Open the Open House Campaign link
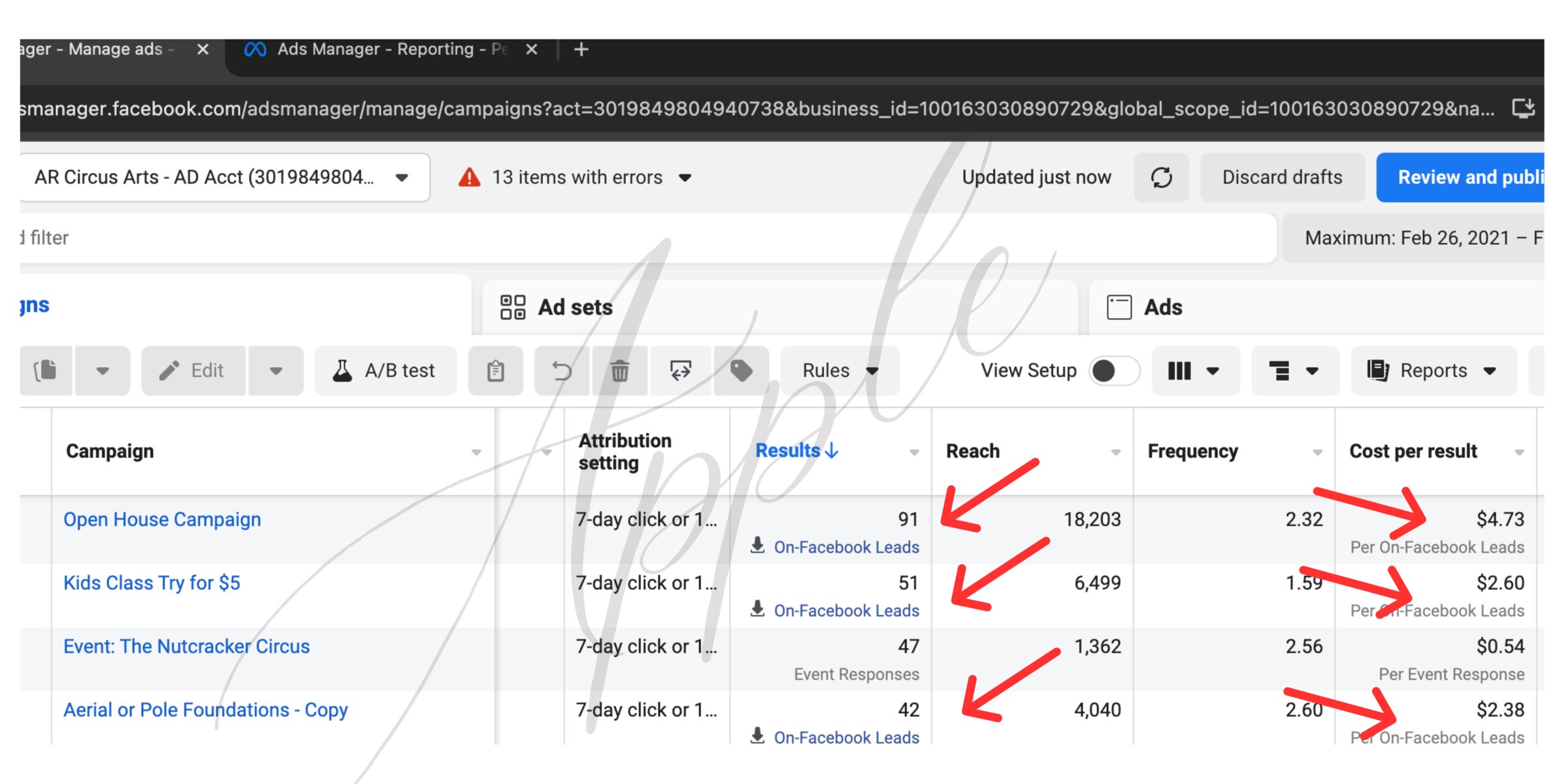The width and height of the screenshot is (1568, 784). tap(162, 519)
